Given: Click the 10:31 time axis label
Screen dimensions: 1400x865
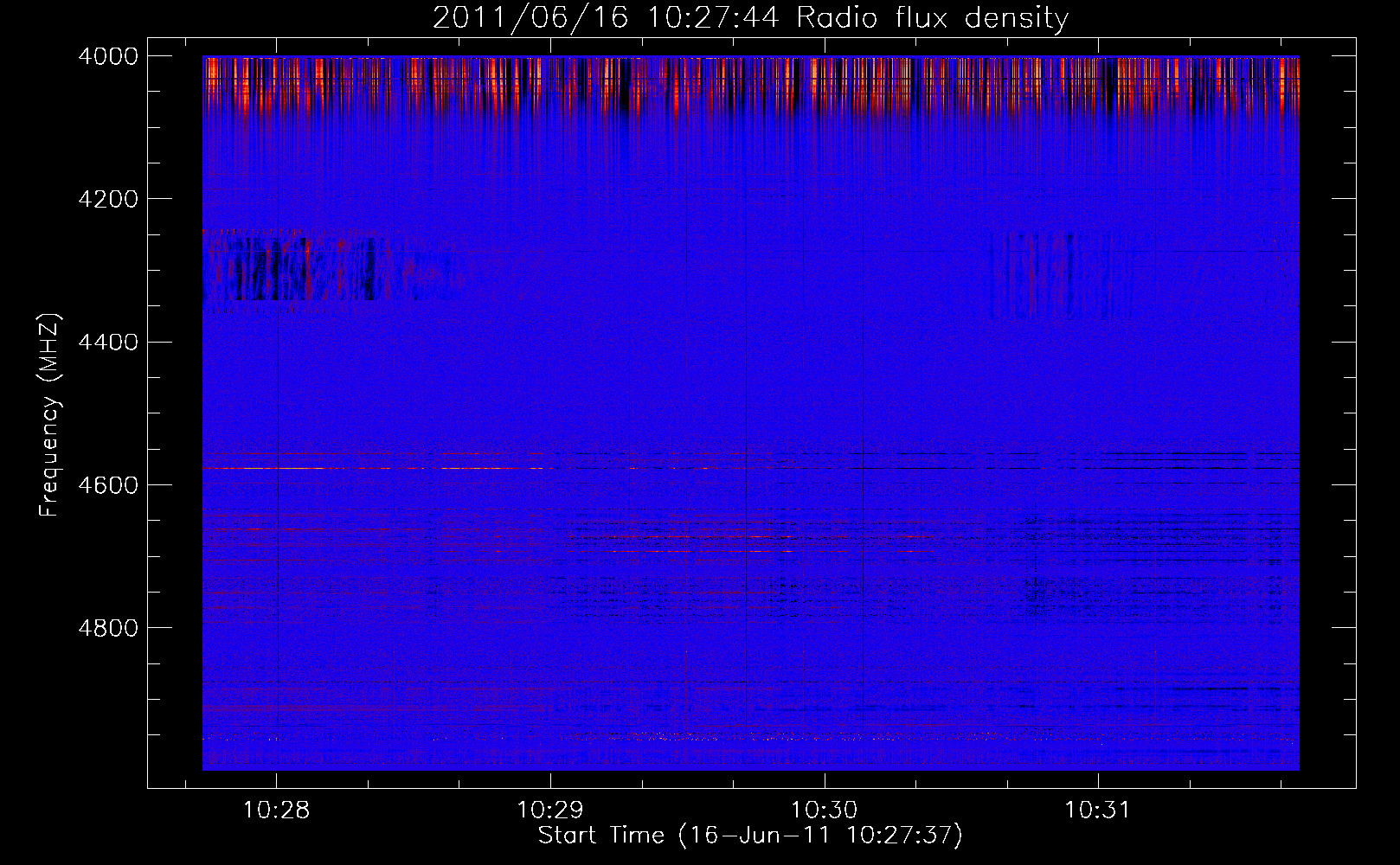Looking at the screenshot, I should [1097, 811].
